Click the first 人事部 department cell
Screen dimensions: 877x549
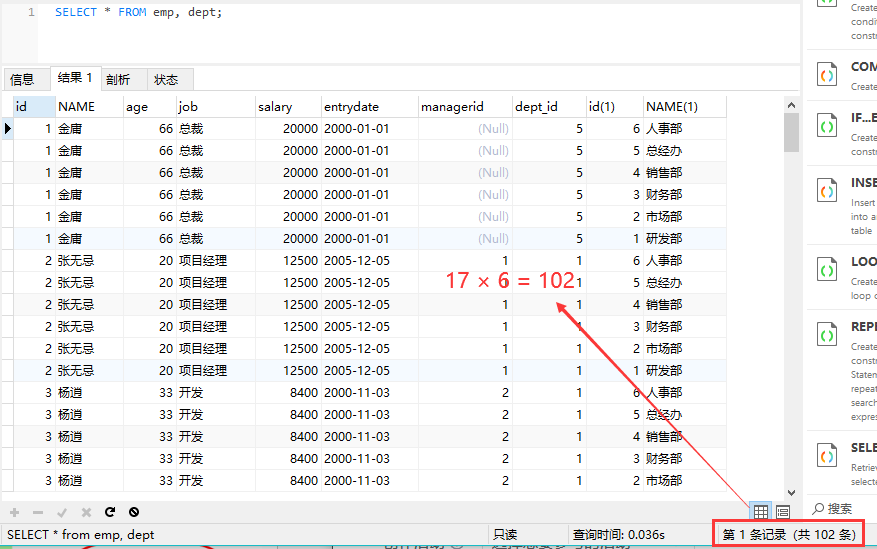click(685, 129)
